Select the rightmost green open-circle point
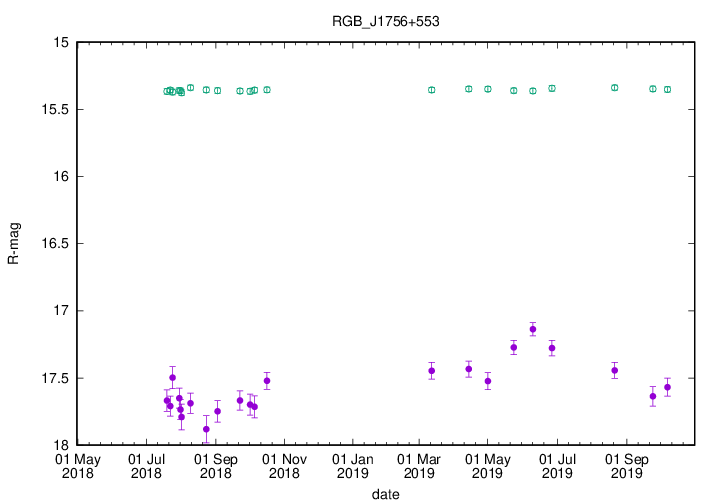This screenshot has width=720, height=504. [x=667, y=89]
